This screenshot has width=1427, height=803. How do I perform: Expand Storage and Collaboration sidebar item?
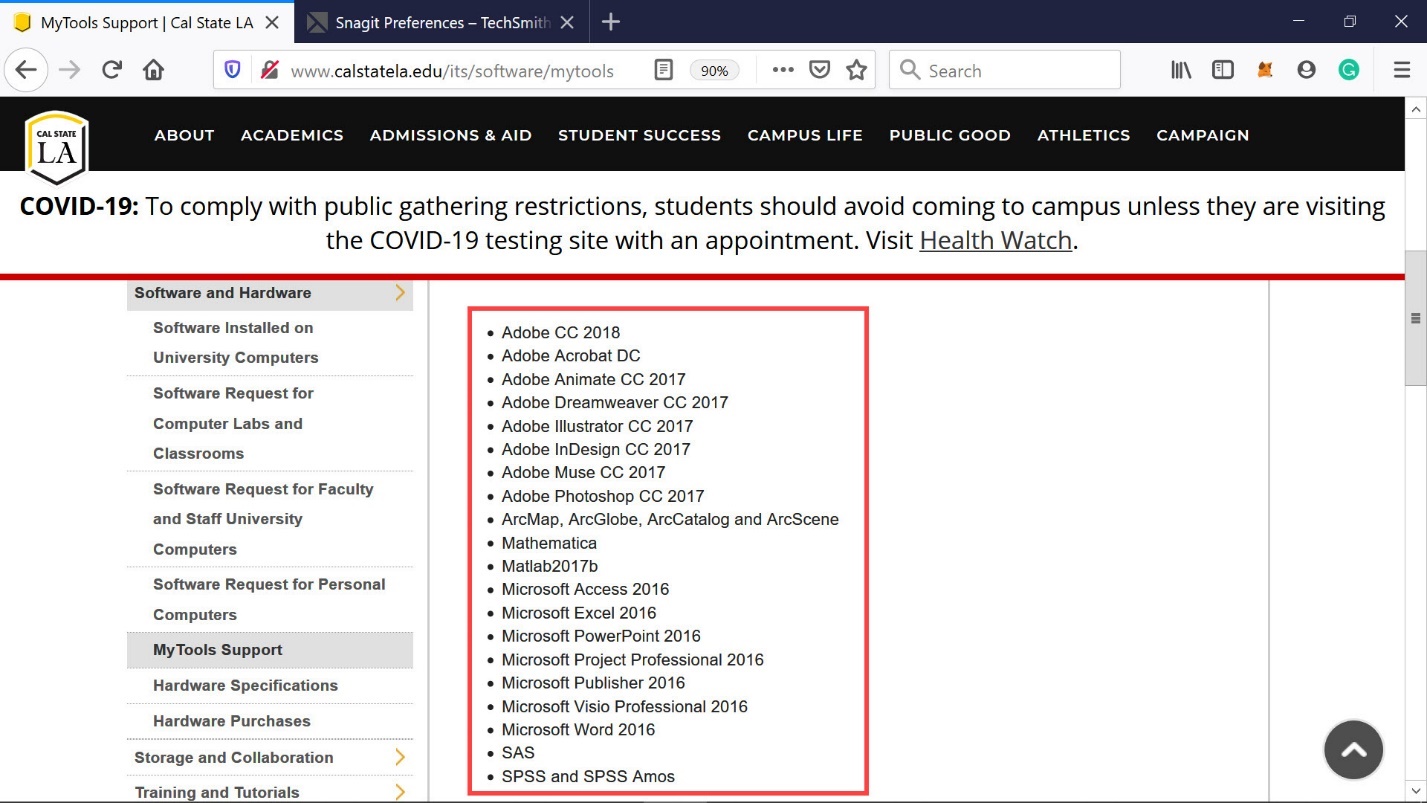coord(400,757)
